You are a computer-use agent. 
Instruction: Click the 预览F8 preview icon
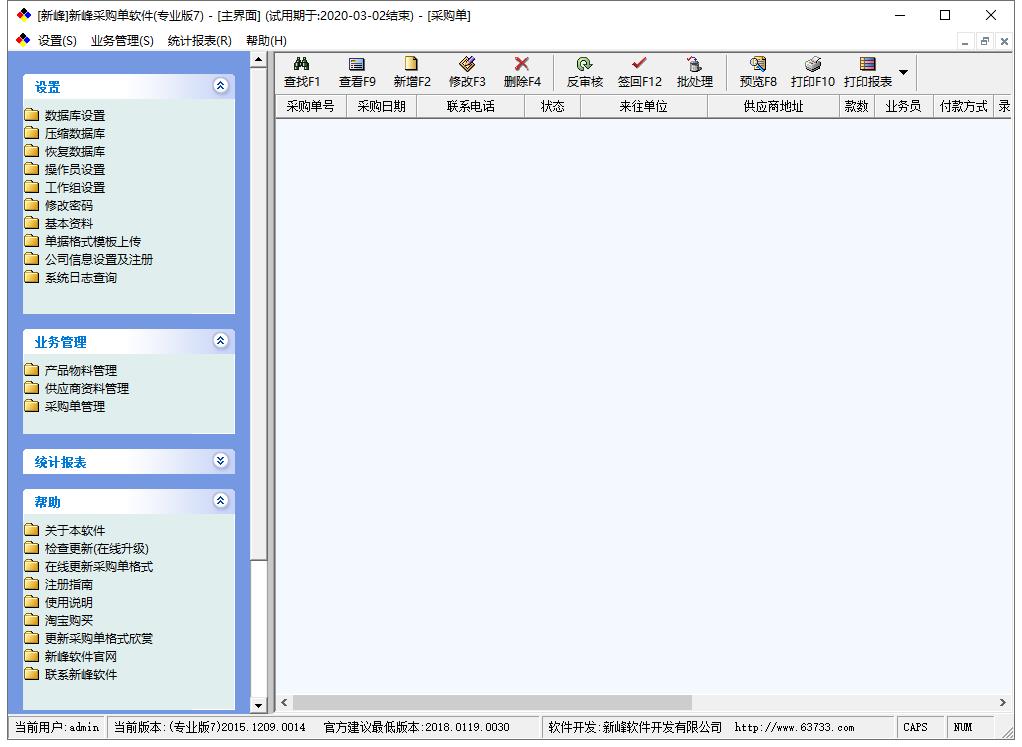coord(757,64)
